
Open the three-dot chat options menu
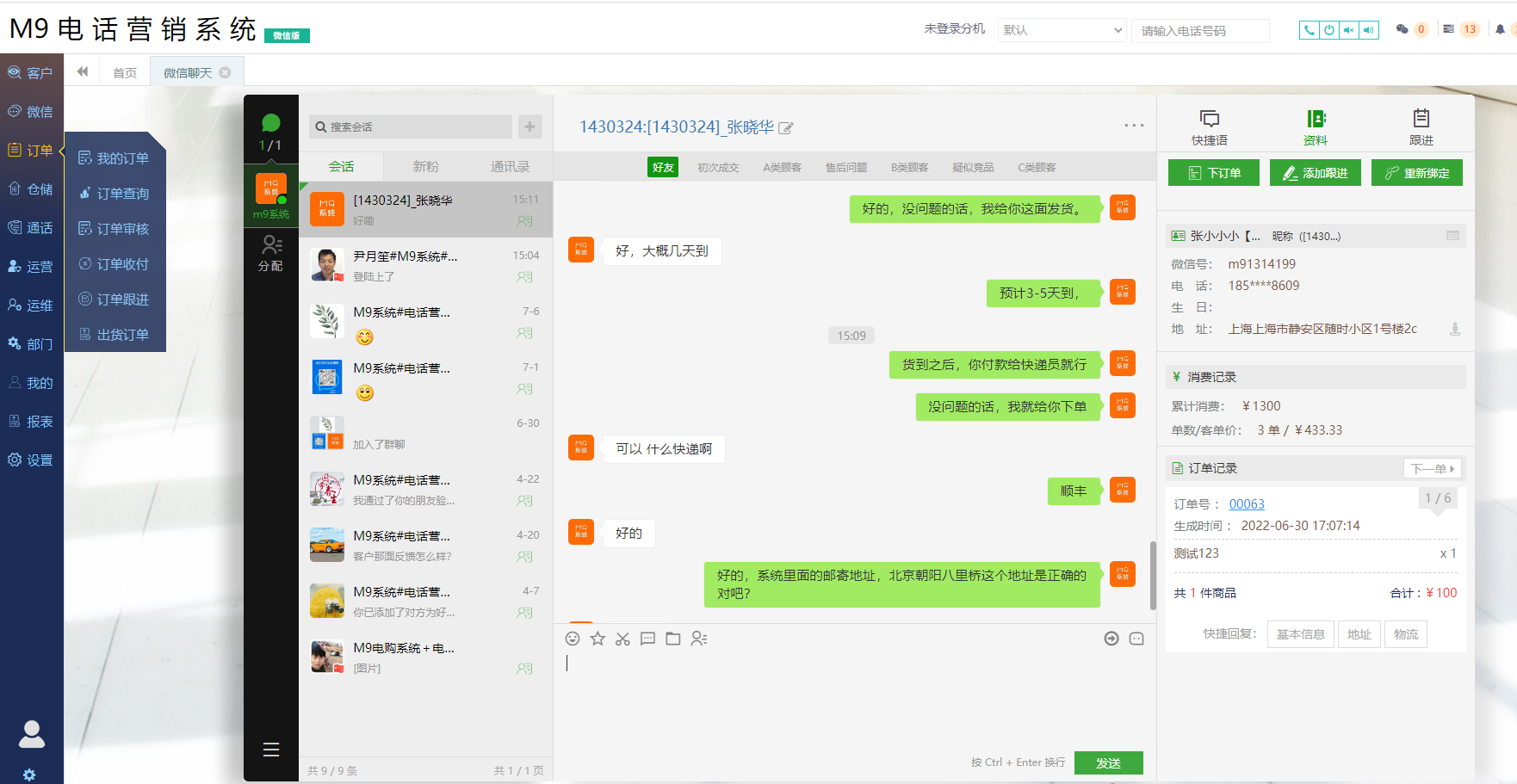click(x=1134, y=126)
